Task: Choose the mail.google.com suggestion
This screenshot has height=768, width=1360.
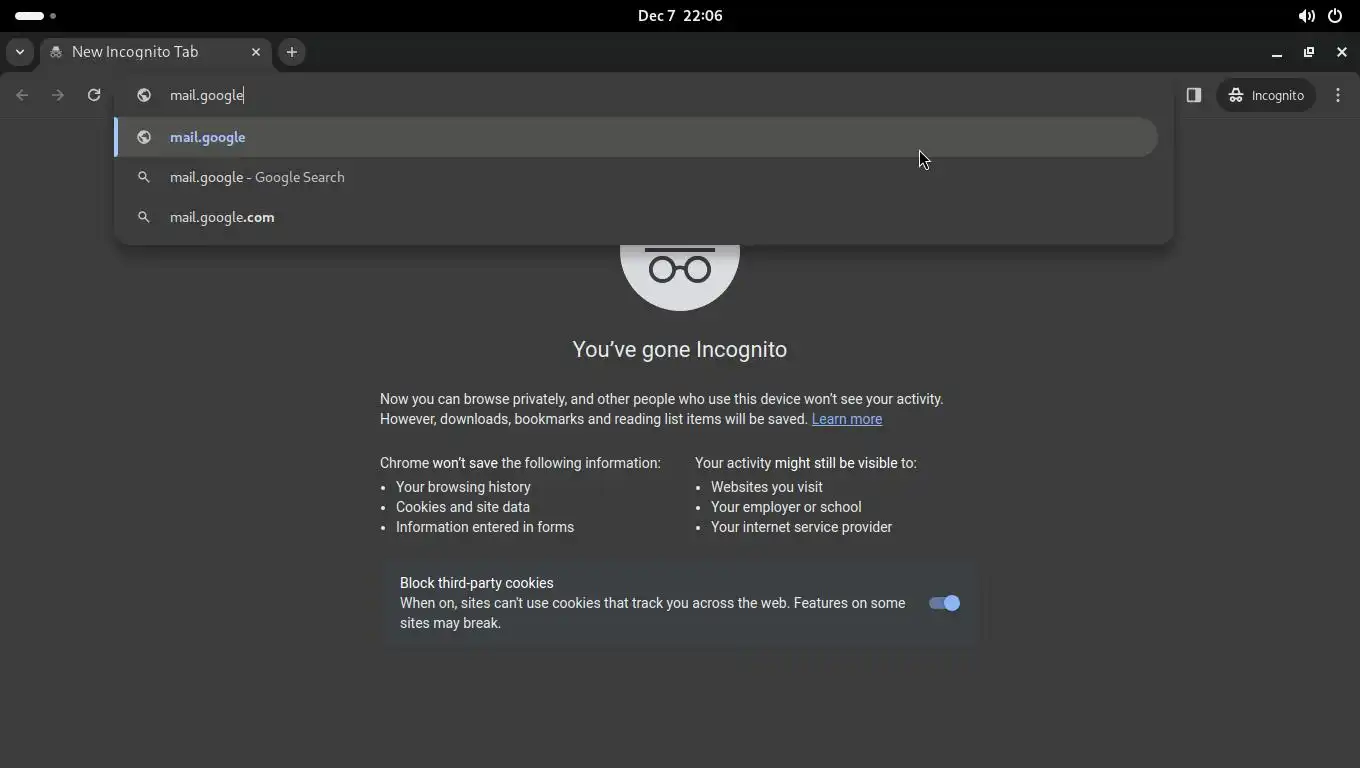Action: point(636,217)
